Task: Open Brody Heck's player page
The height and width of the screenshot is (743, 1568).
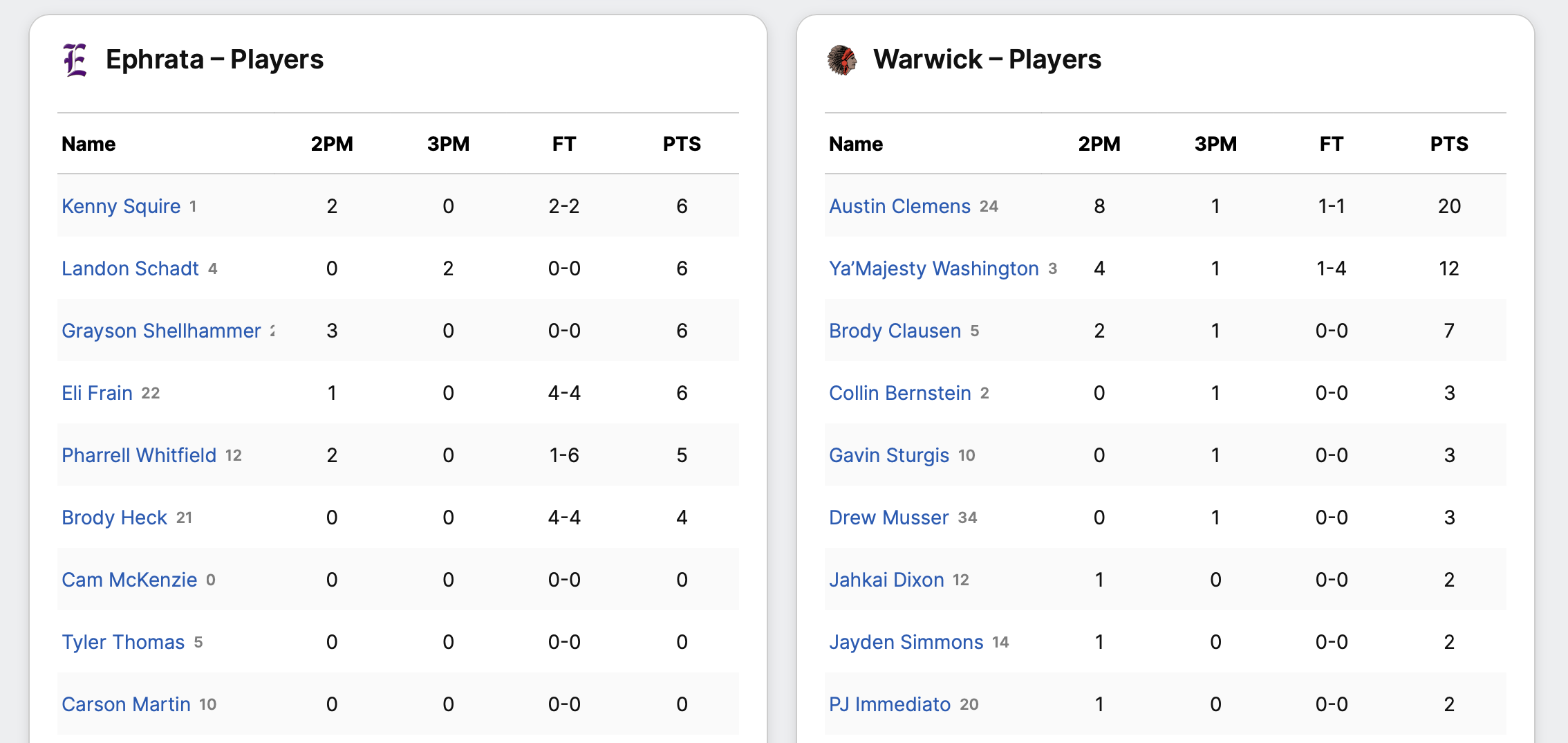Action: click(114, 517)
